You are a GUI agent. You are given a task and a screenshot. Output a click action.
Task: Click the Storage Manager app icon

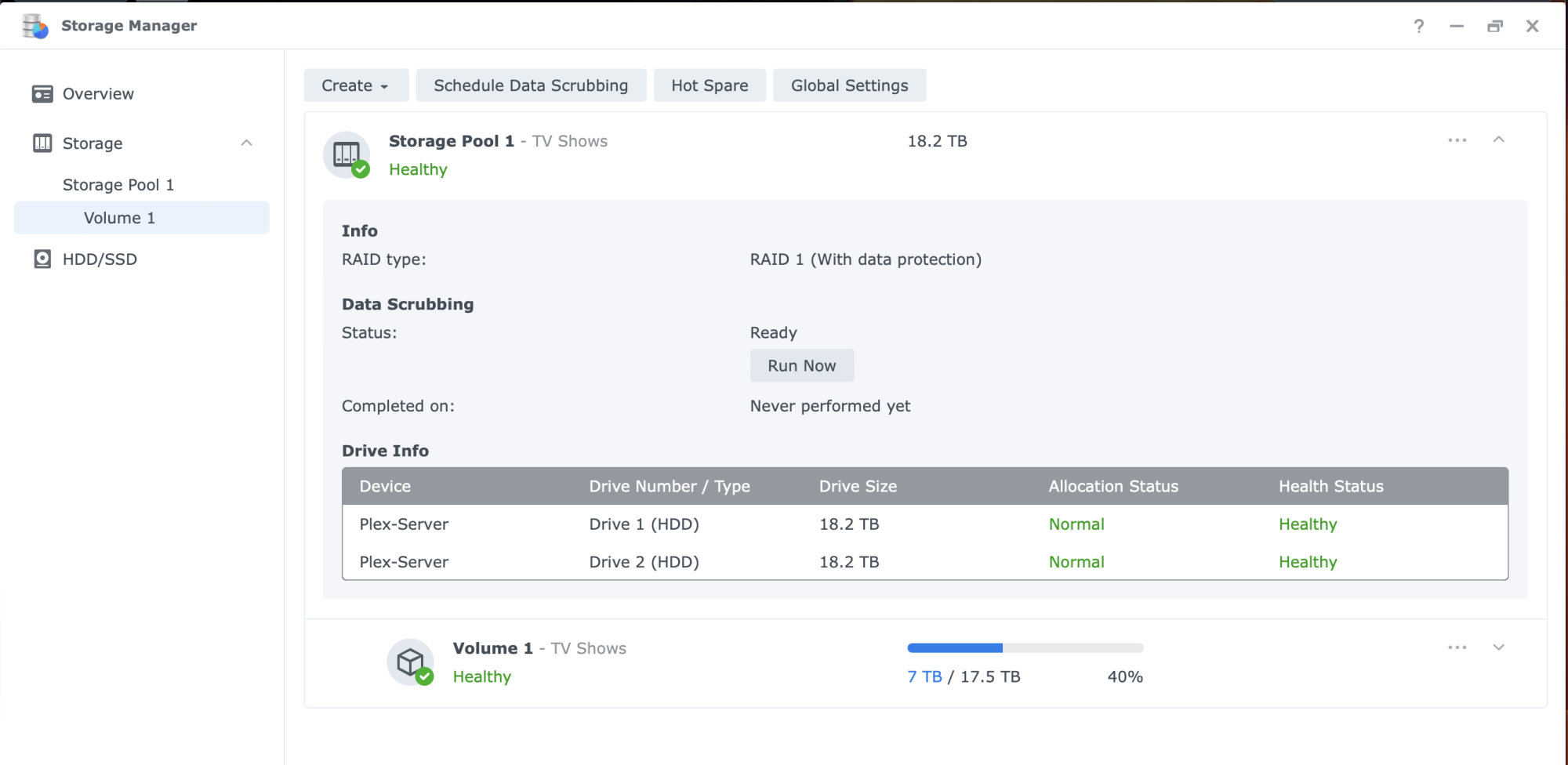[35, 26]
